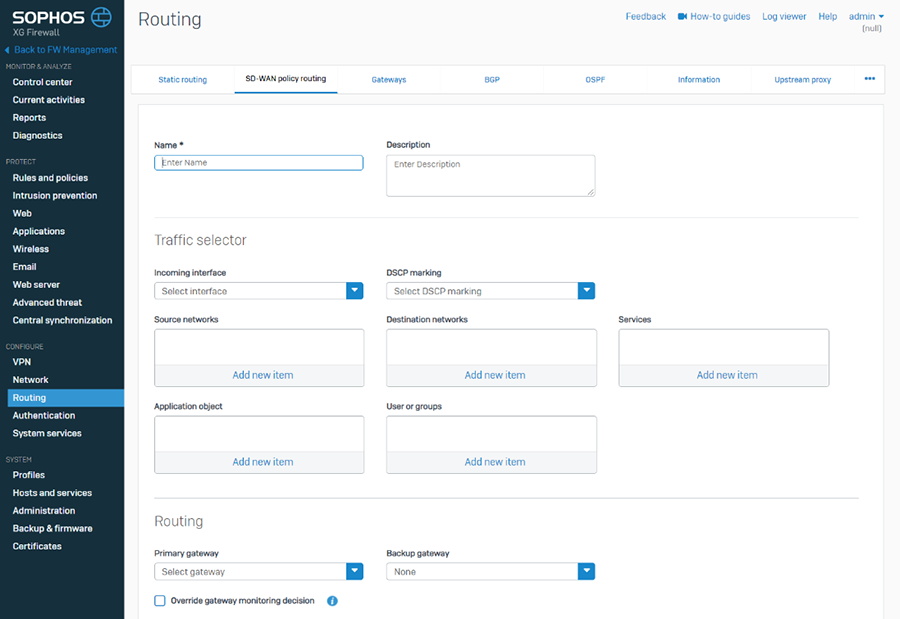Open the three-dots more tabs menu
Viewport: 900px width, 619px height.
click(x=869, y=79)
